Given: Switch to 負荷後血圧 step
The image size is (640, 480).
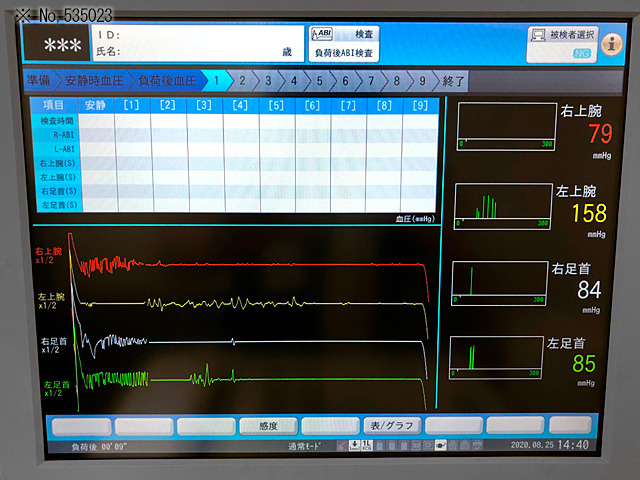Looking at the screenshot, I should (x=167, y=80).
